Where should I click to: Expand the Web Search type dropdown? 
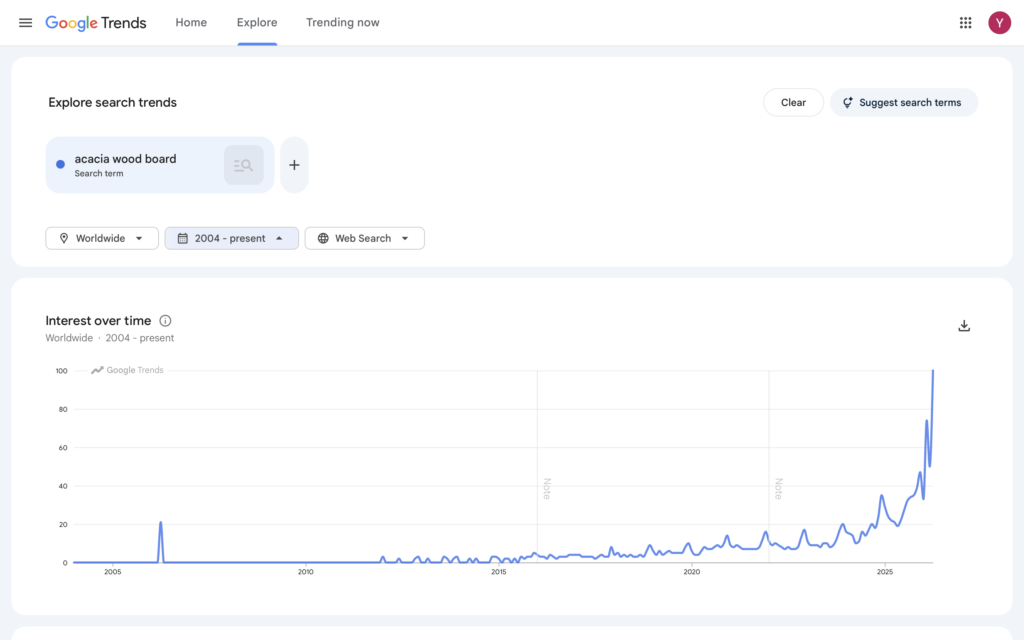(x=364, y=238)
